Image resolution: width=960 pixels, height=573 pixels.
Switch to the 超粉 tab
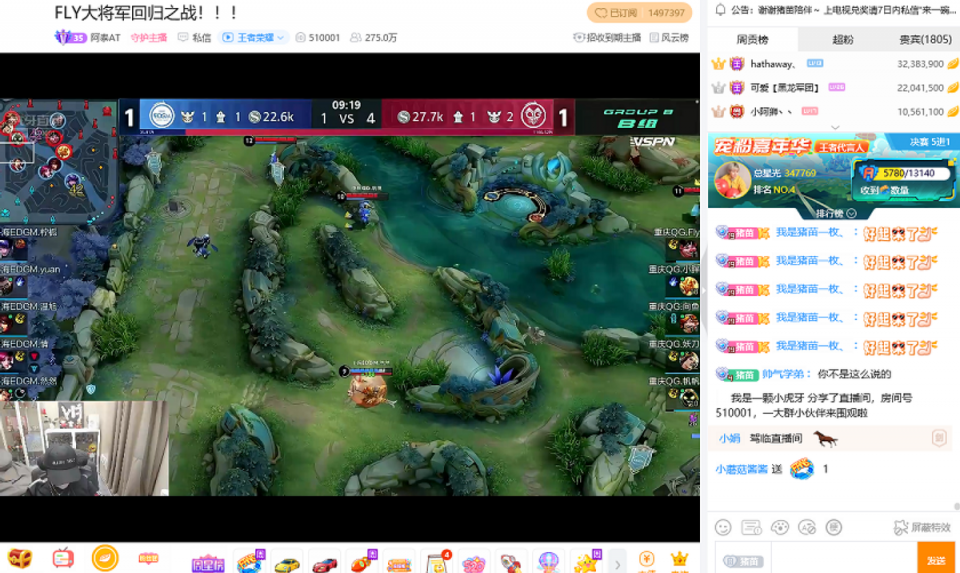click(842, 39)
